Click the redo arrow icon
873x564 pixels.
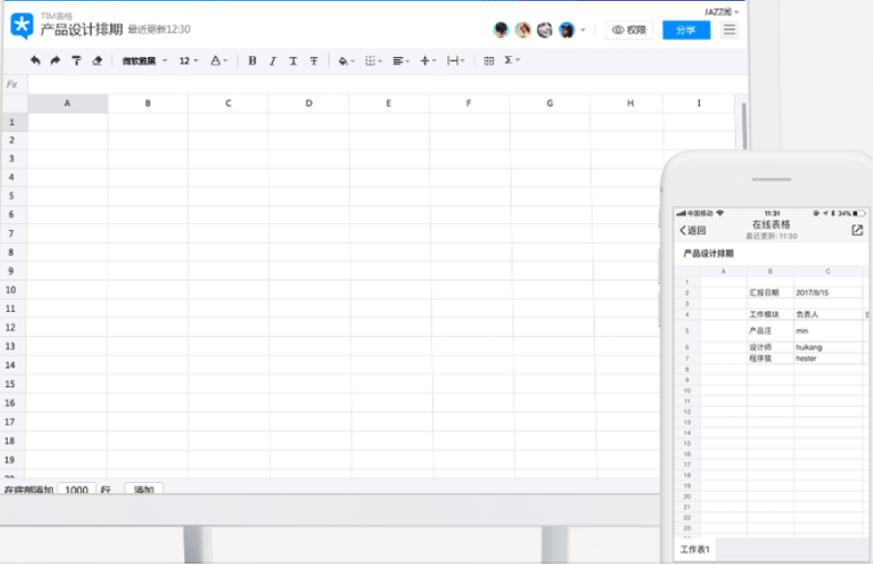55,61
